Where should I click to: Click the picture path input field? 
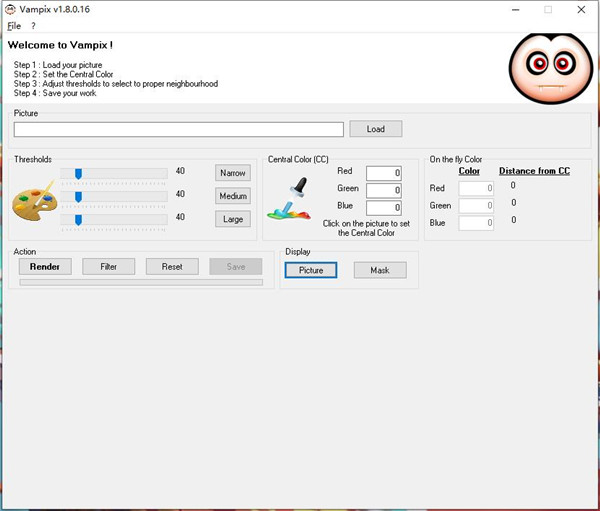pos(179,129)
